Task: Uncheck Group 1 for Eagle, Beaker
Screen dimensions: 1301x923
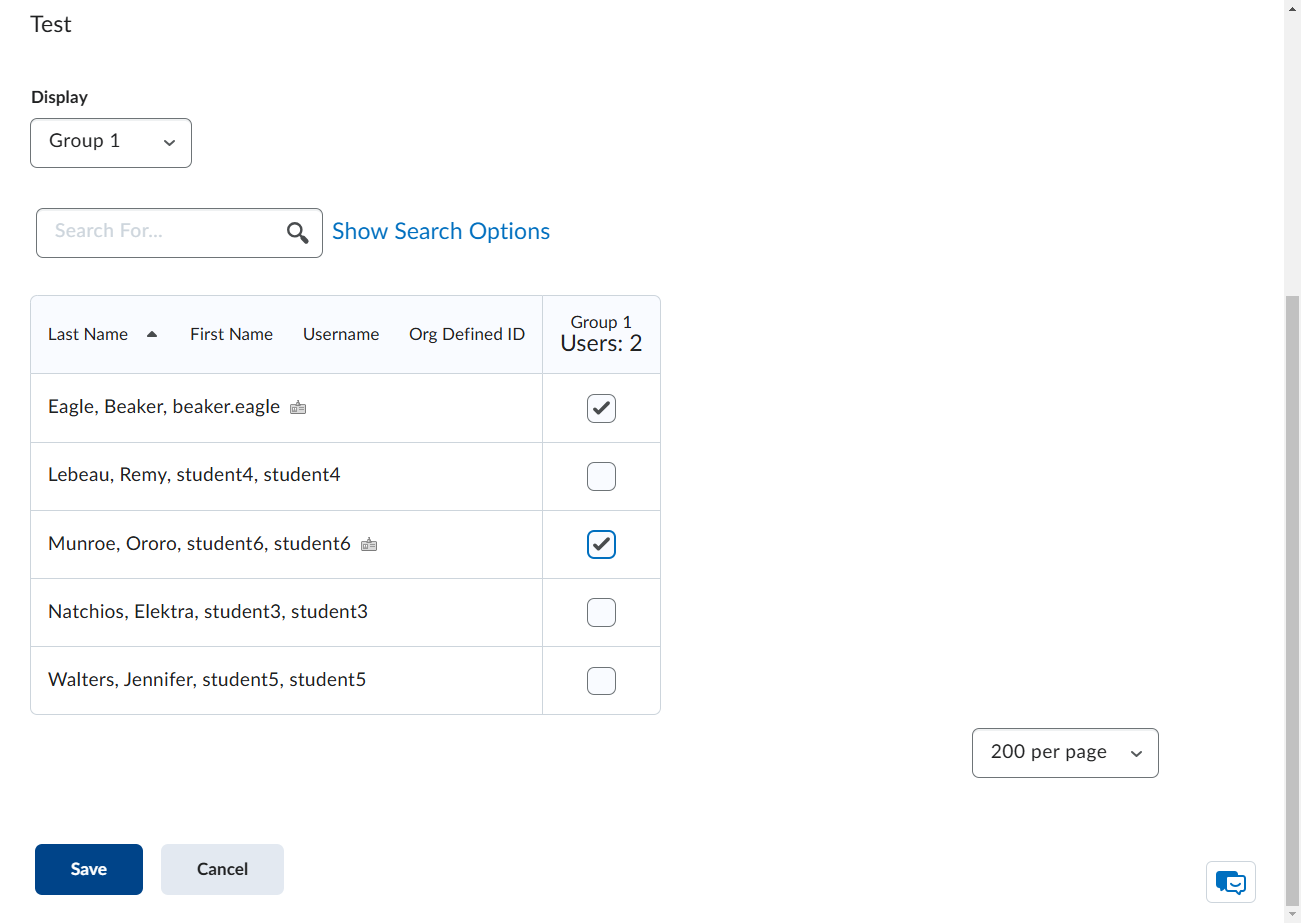Action: (x=601, y=408)
